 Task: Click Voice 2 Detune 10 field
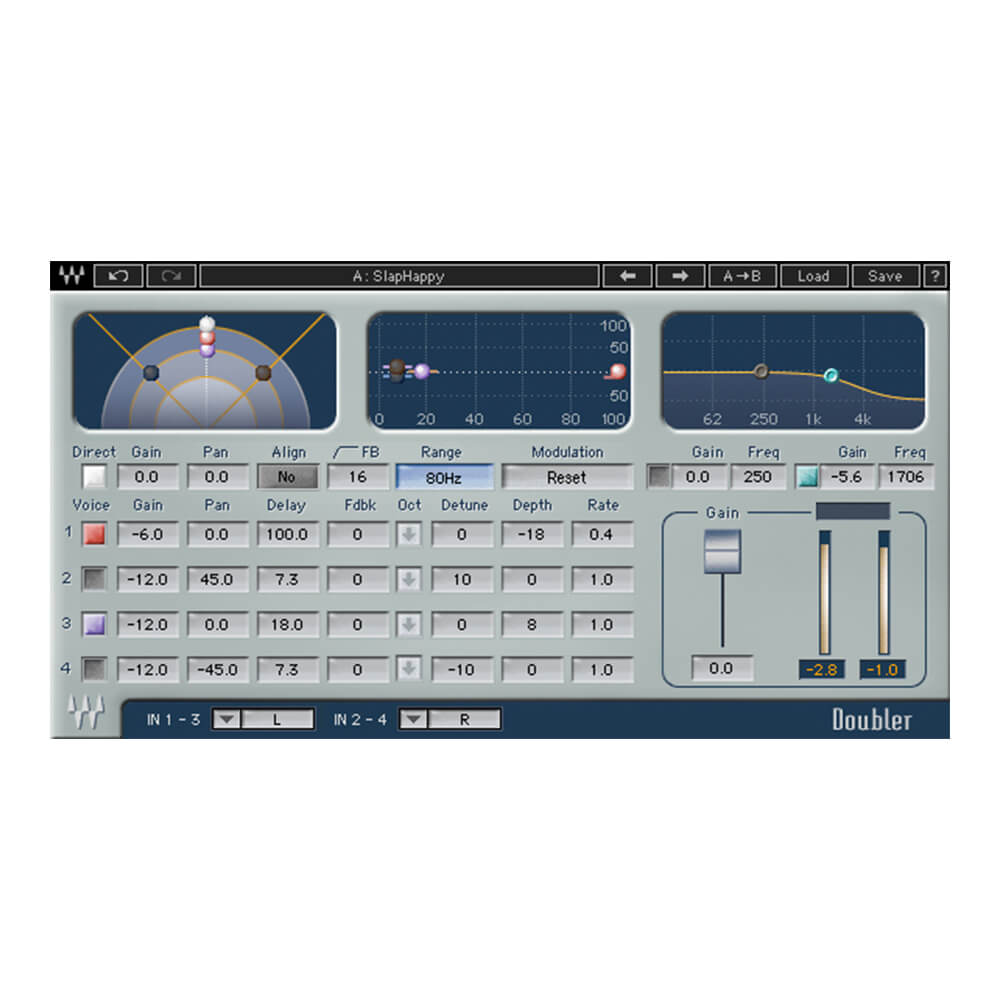pos(462,579)
